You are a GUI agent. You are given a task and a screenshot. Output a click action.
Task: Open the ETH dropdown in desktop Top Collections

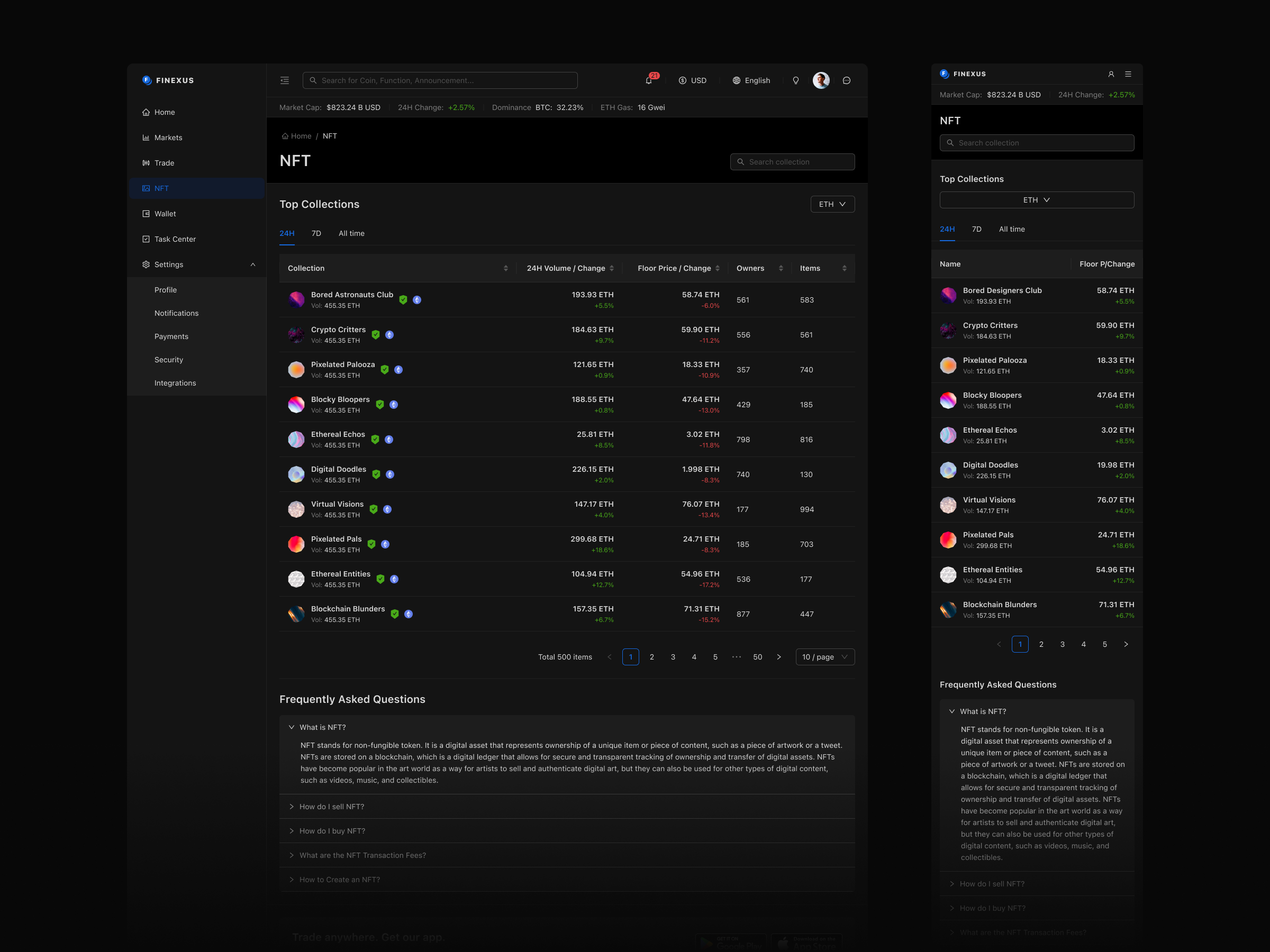click(x=832, y=204)
